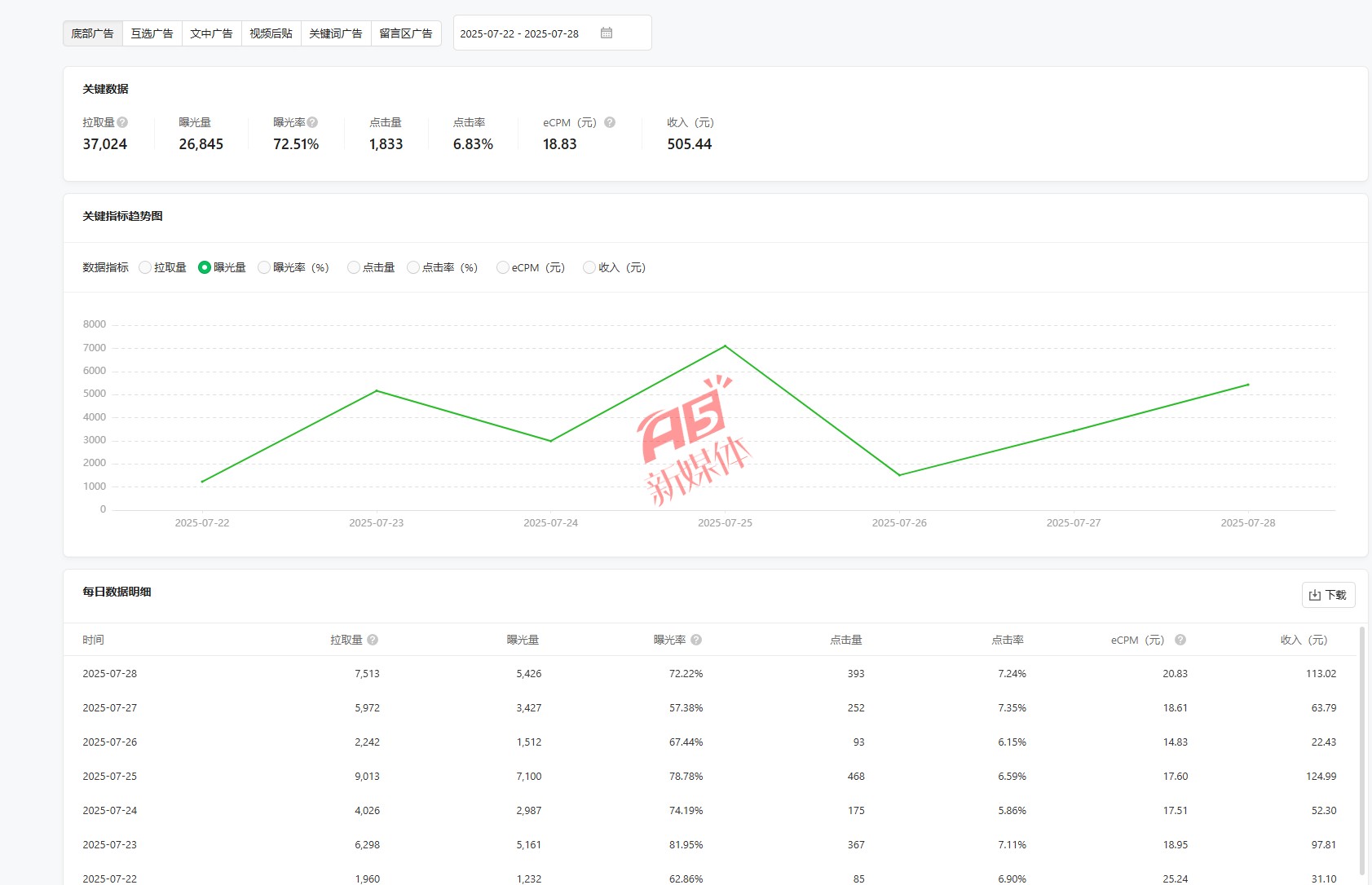Image resolution: width=1372 pixels, height=885 pixels.
Task: Click x-axis label 2025-07-27 on chart
Action: coord(1074,523)
